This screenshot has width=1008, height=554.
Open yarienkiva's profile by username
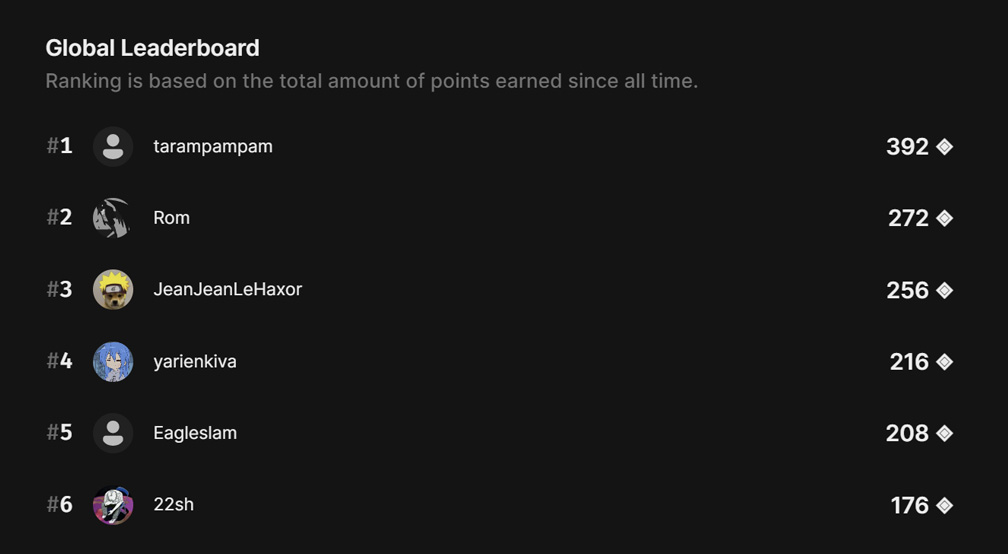[x=195, y=362]
